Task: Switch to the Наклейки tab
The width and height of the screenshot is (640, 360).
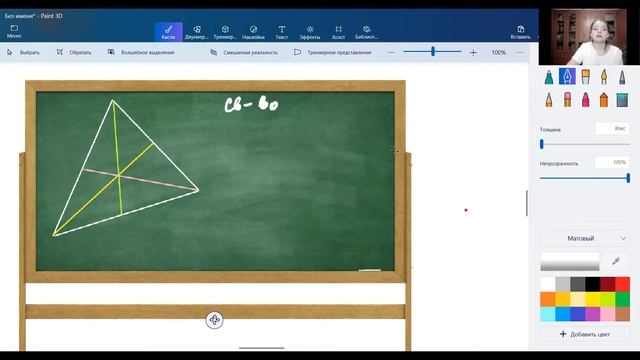Action: point(253,32)
